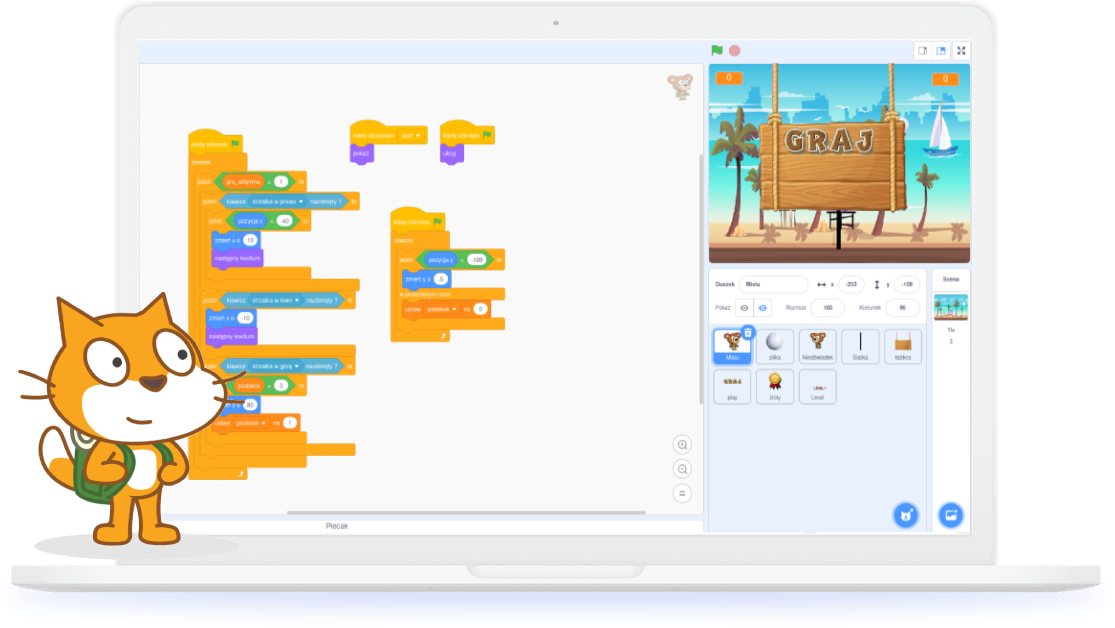Edit the Kierunek direction field
The width and height of the screenshot is (1115, 628).
coord(902,308)
